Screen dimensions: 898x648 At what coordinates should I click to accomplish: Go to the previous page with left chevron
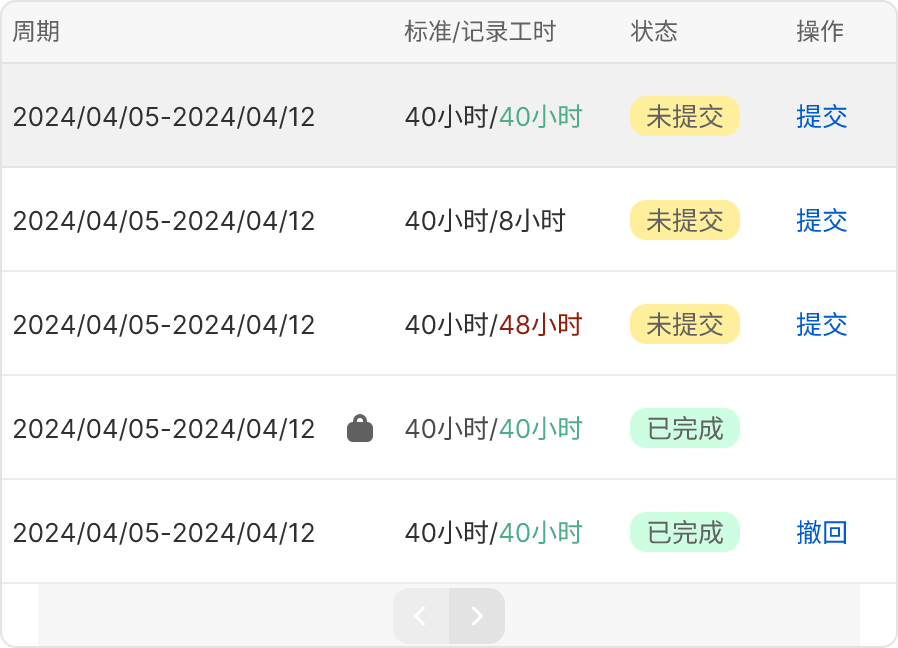click(x=421, y=616)
